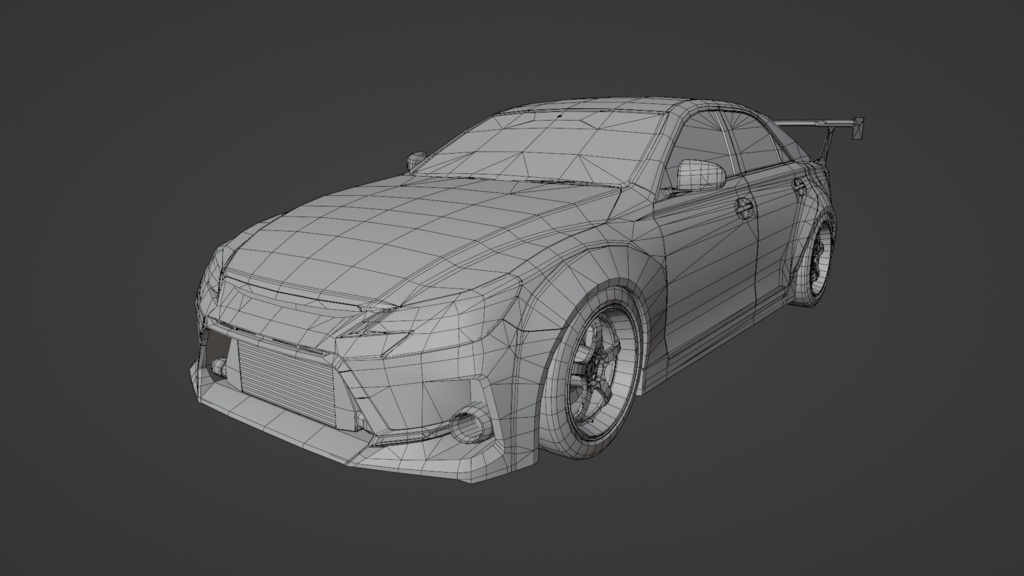1024x576 pixels.
Task: Click the door handle on driver door
Action: click(x=745, y=205)
